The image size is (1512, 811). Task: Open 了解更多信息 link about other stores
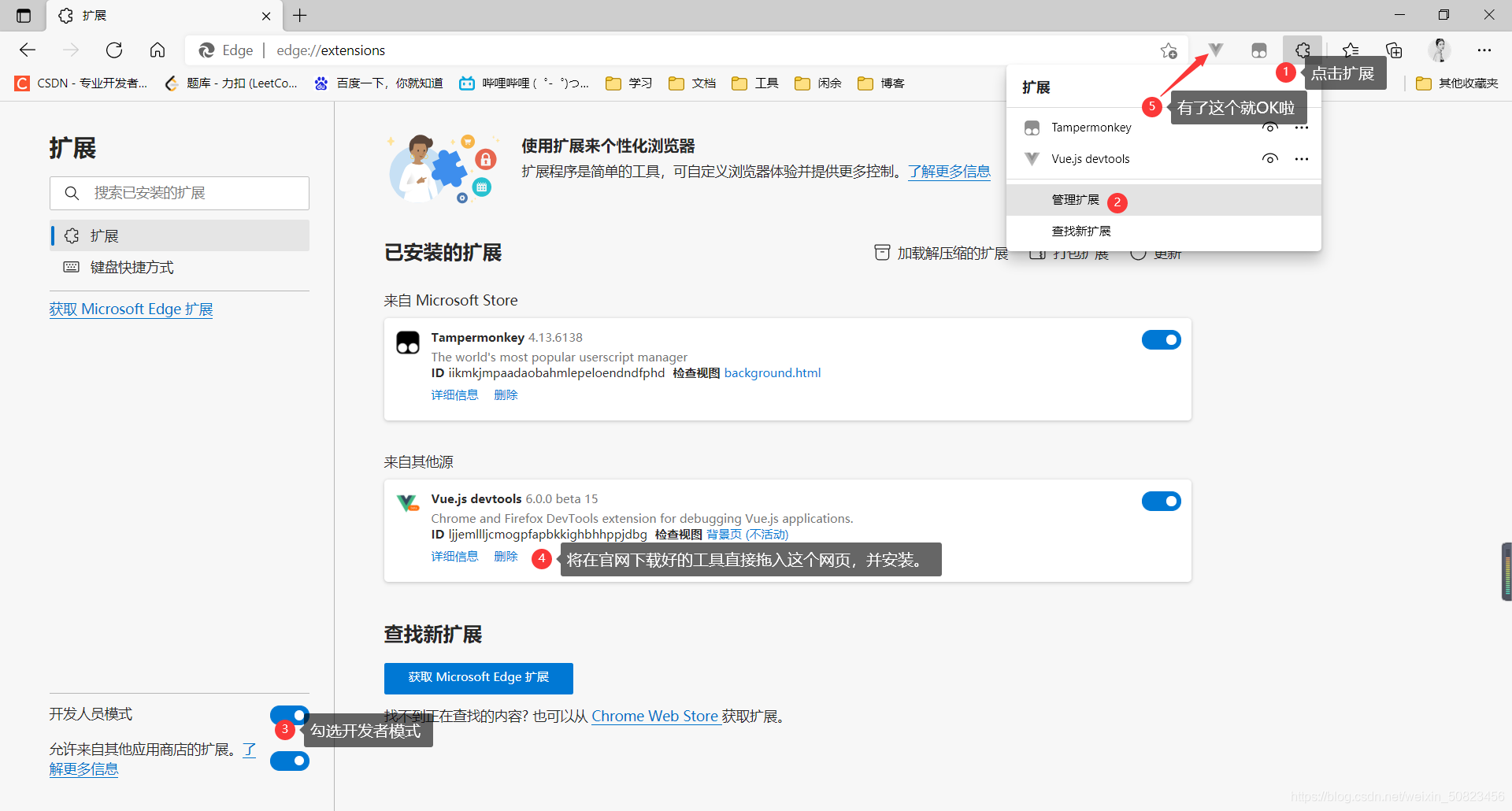pos(83,769)
